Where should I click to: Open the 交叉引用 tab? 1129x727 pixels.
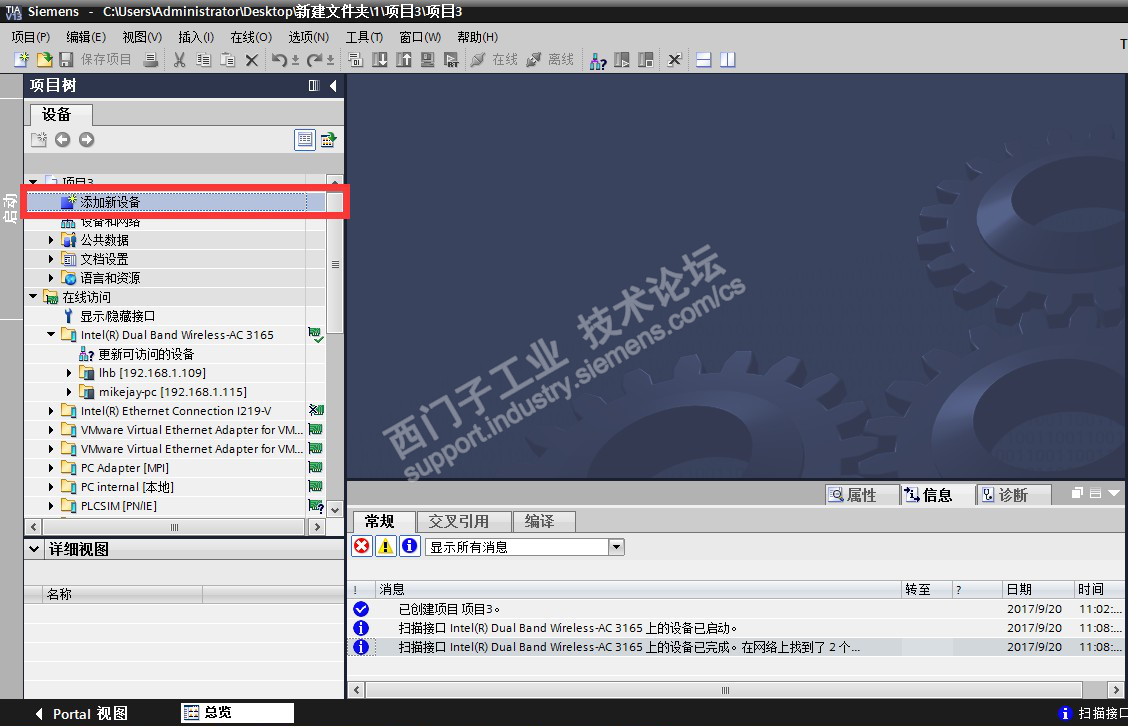464,521
